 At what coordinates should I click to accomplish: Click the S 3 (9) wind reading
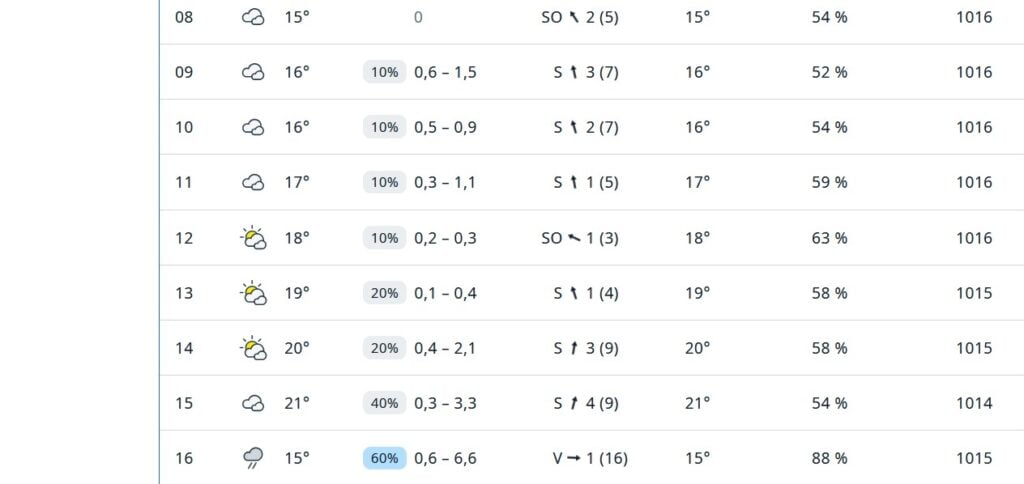click(586, 348)
